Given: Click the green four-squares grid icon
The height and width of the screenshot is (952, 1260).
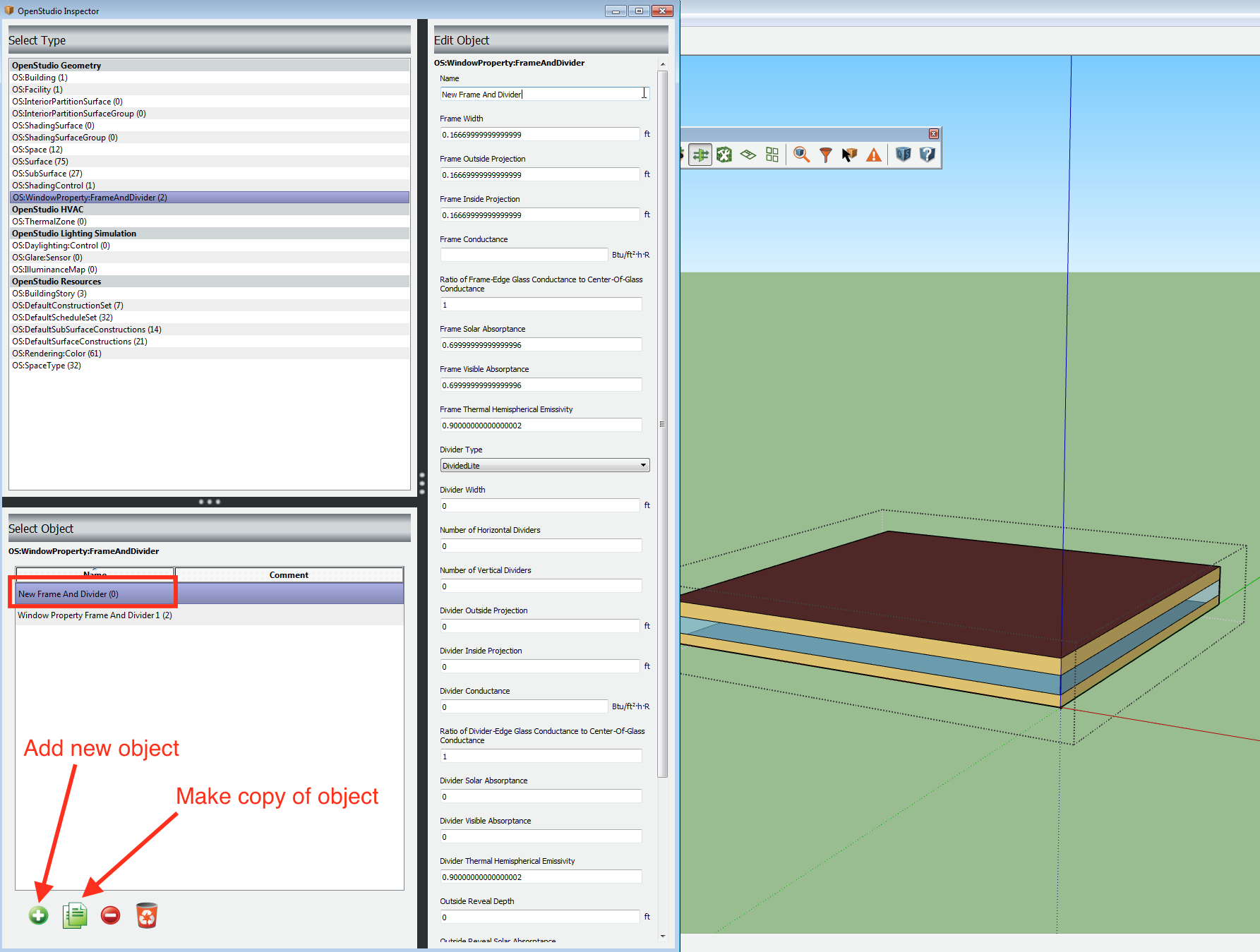Looking at the screenshot, I should tap(772, 155).
